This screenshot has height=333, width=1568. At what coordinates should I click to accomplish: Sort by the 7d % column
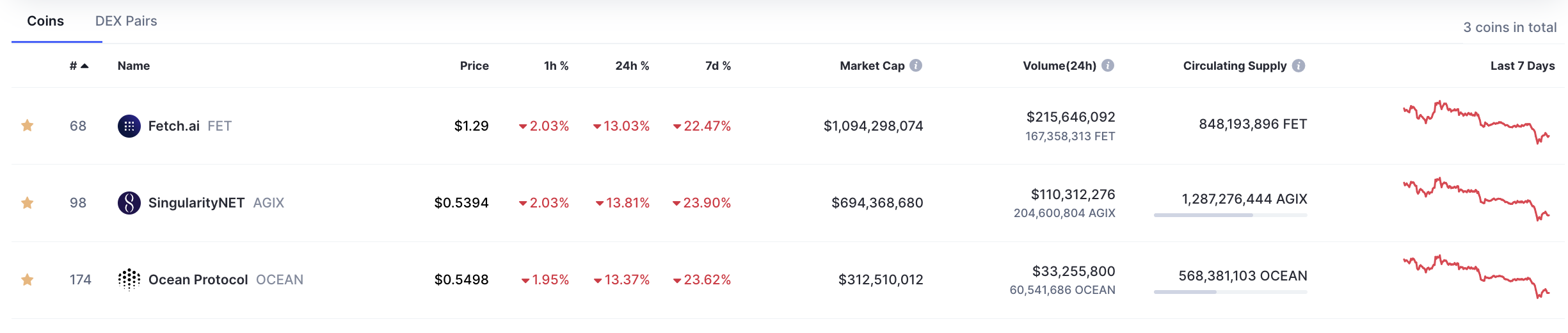pos(718,66)
